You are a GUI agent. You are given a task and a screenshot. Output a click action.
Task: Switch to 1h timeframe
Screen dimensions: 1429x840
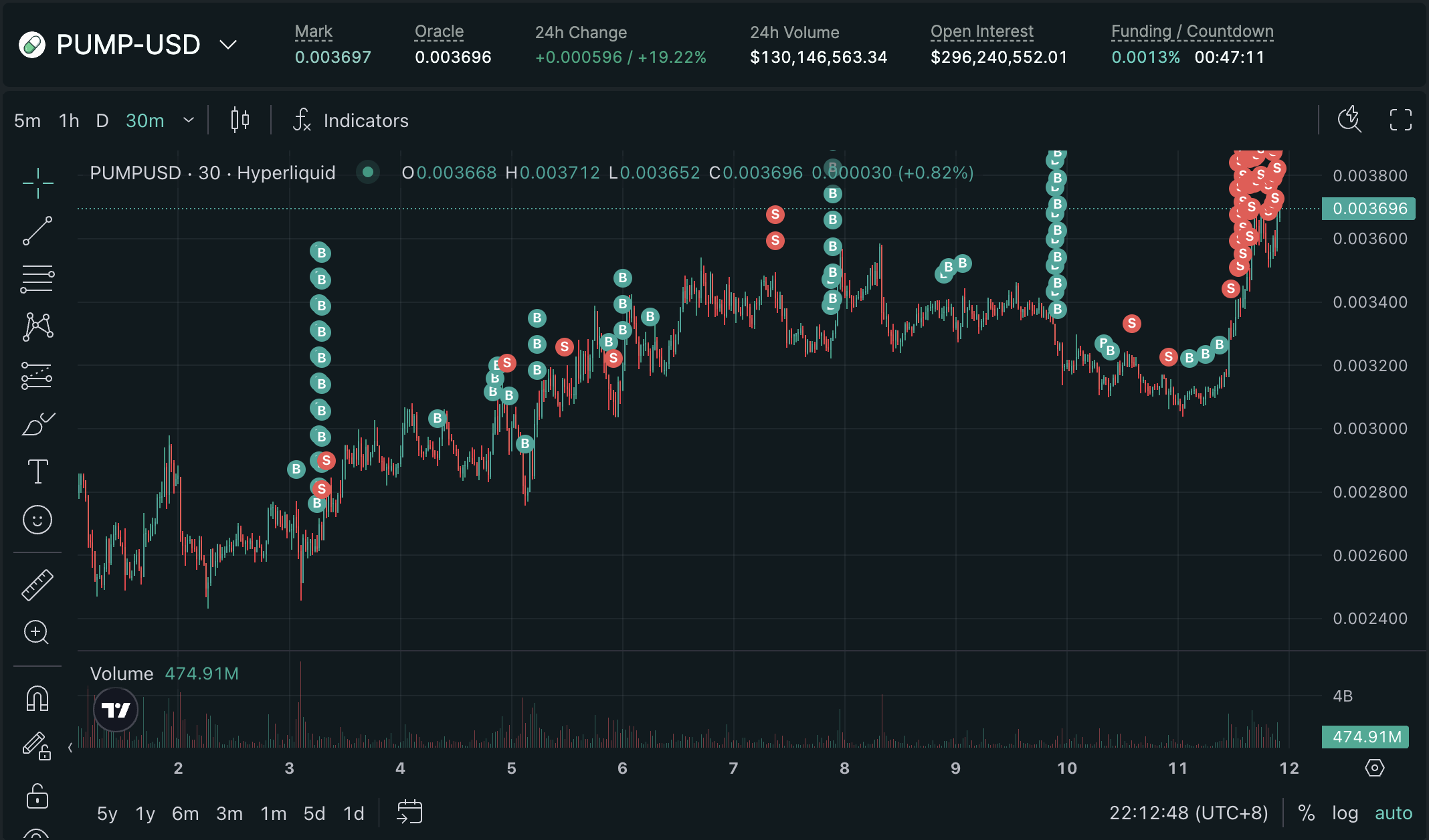point(69,120)
